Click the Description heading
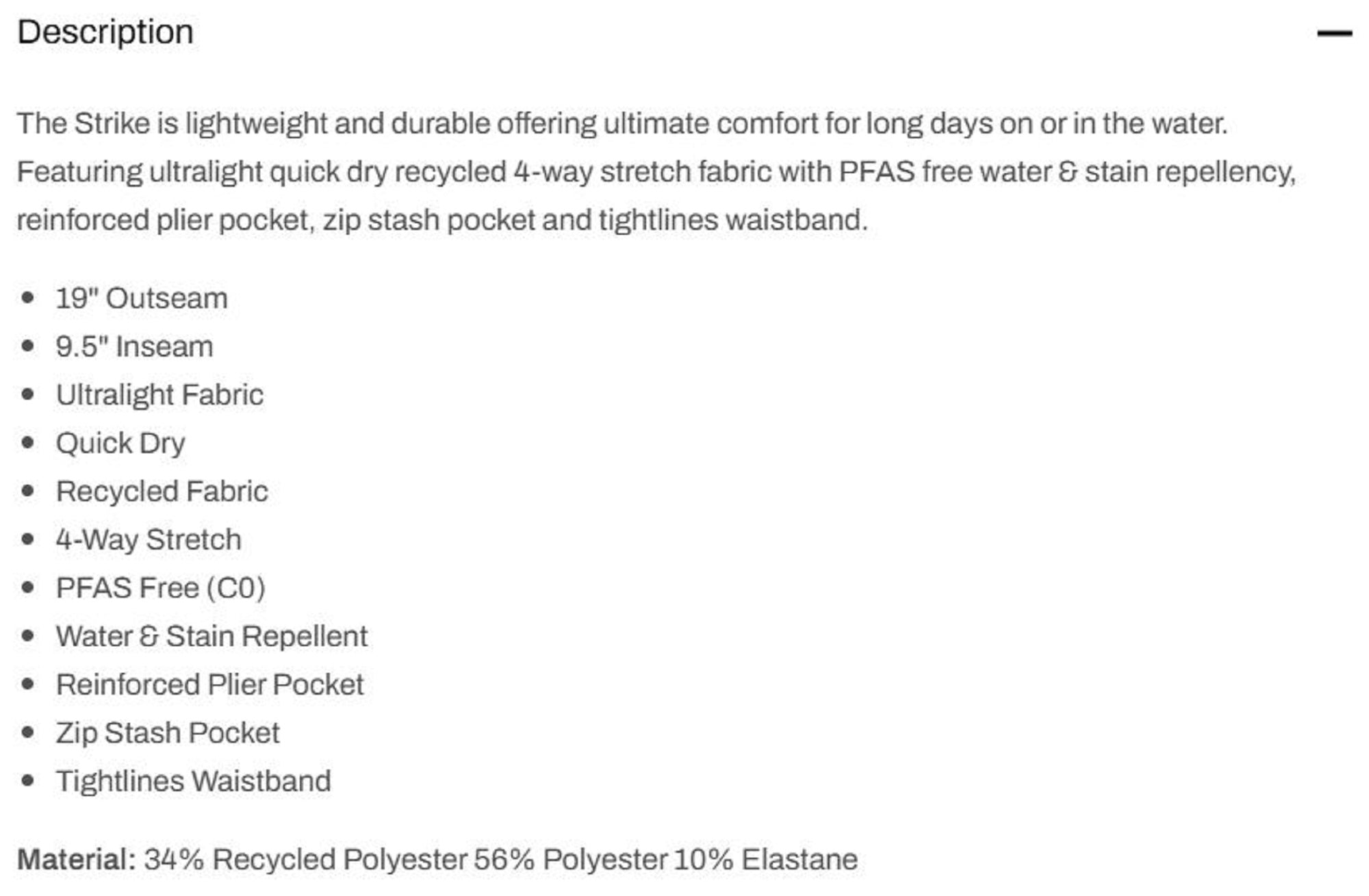1369x896 pixels. pos(105,32)
